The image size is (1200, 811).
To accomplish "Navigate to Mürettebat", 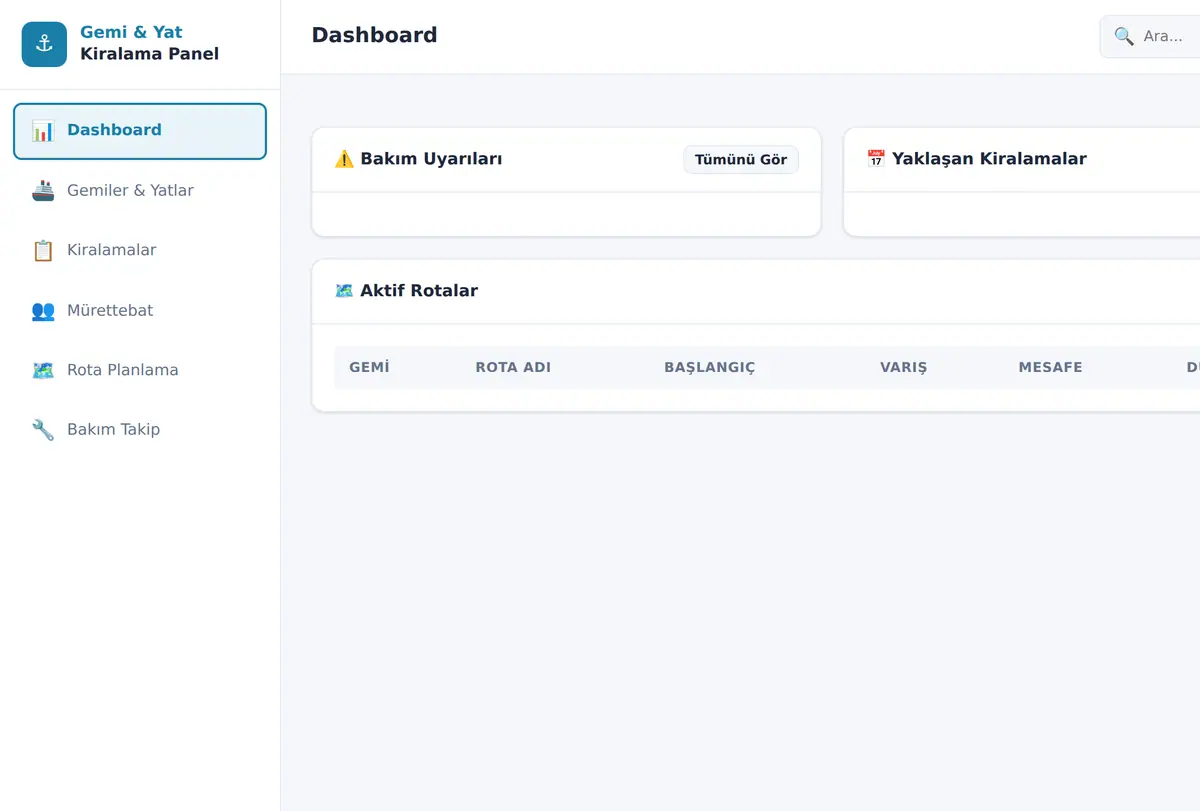I will click(140, 310).
